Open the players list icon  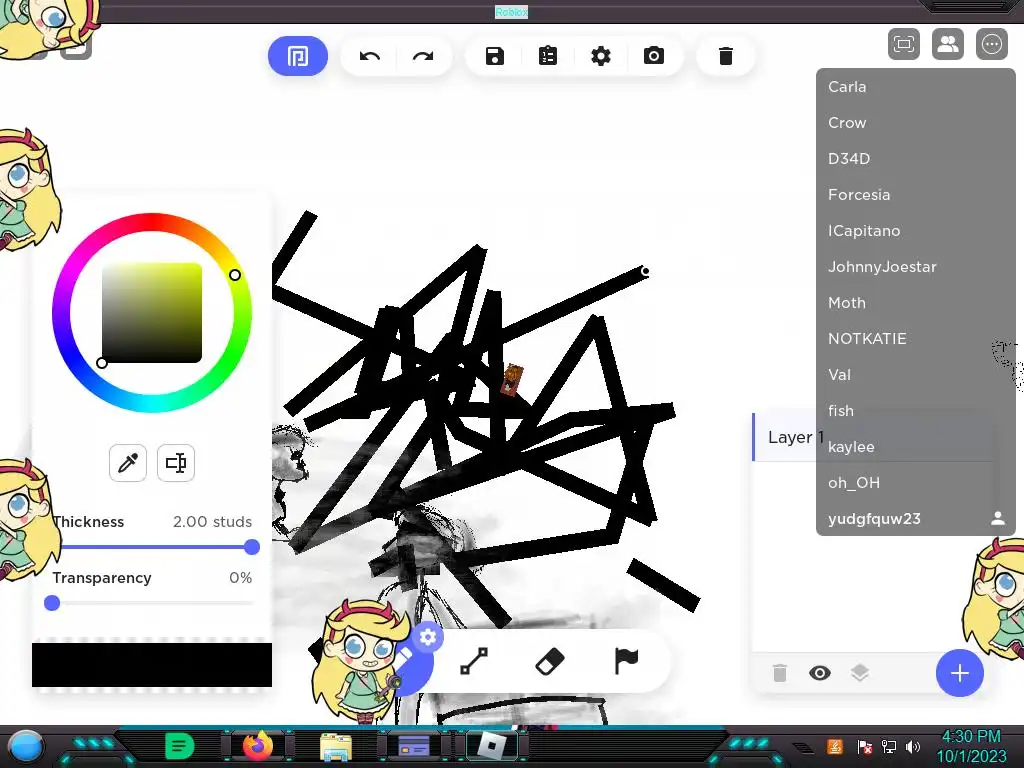tap(948, 44)
